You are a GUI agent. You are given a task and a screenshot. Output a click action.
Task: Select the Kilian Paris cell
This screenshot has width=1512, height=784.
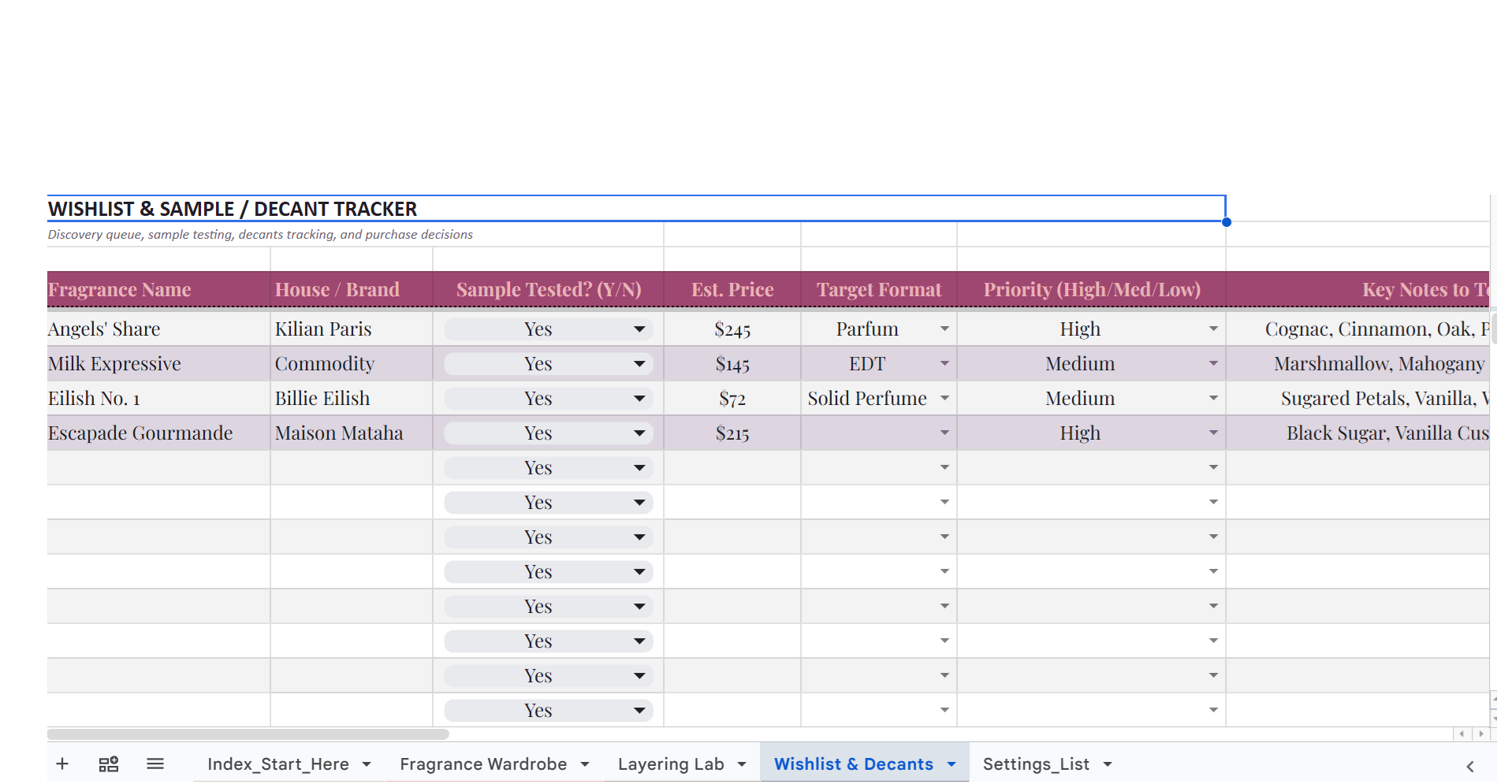[352, 329]
